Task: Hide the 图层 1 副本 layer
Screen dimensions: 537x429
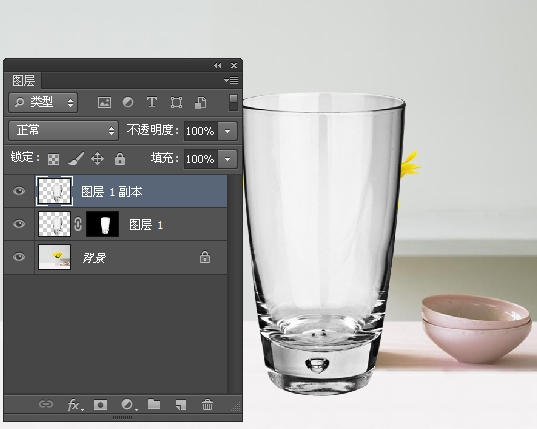Action: [x=19, y=191]
